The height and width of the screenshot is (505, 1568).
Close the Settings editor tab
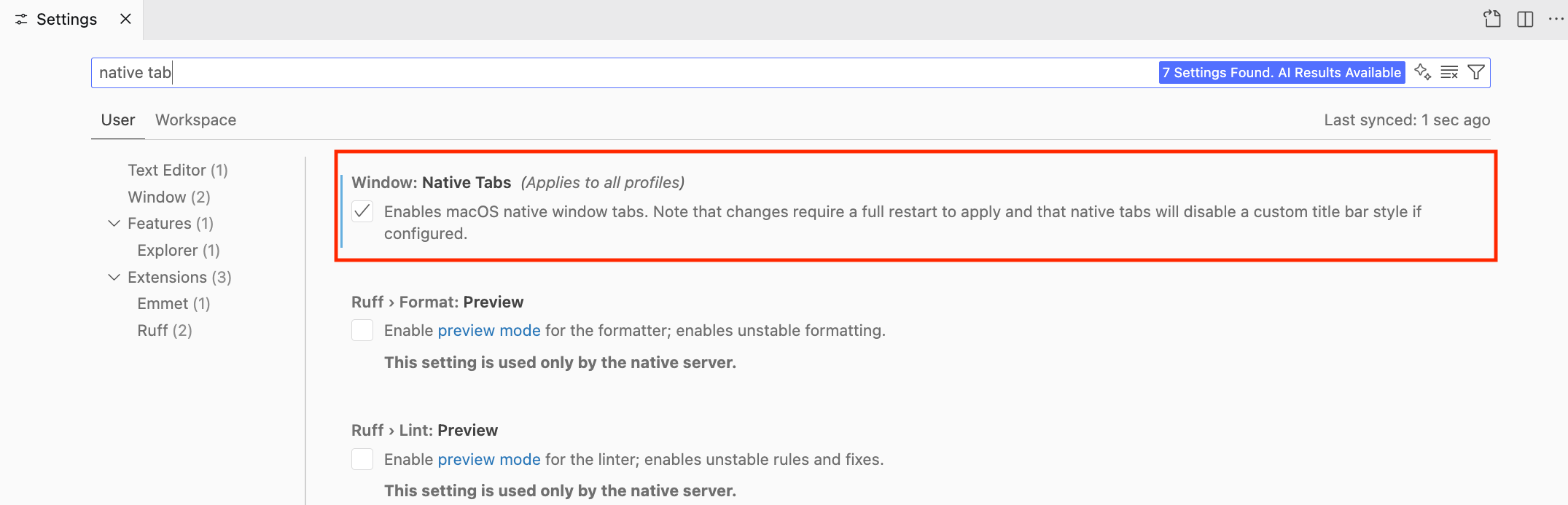tap(125, 19)
